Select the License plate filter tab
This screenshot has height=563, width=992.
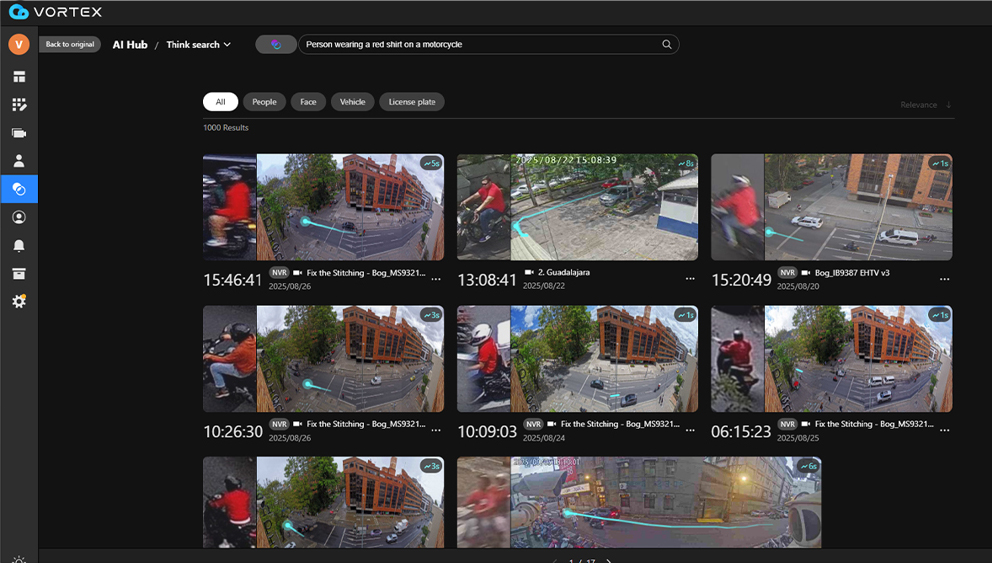click(412, 102)
